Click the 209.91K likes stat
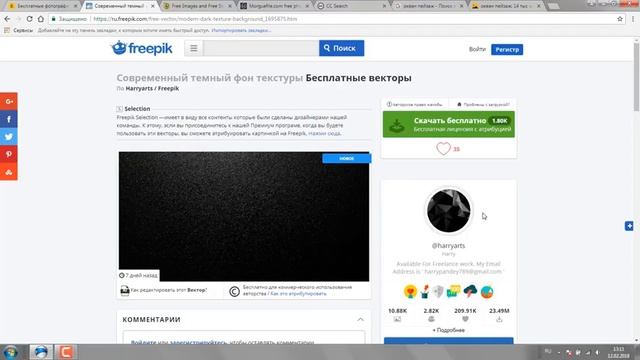The height and width of the screenshot is (360, 640). point(465,314)
